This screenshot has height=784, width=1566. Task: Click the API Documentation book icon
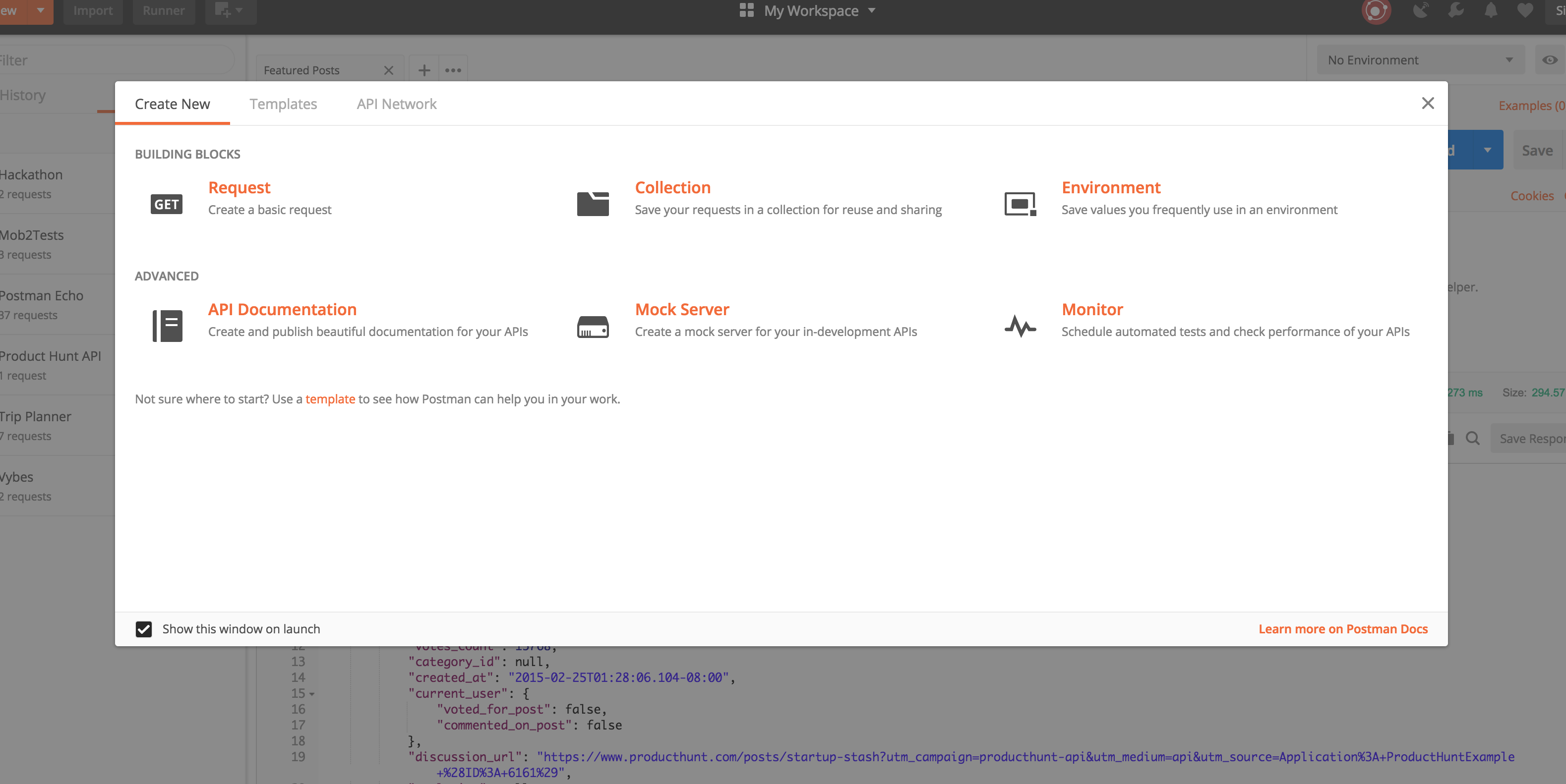(167, 326)
